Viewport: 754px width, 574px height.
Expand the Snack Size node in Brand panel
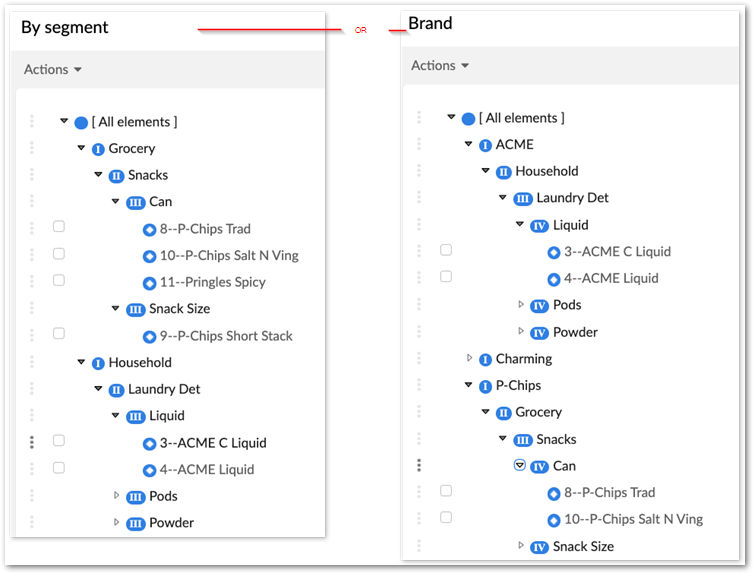coord(520,545)
